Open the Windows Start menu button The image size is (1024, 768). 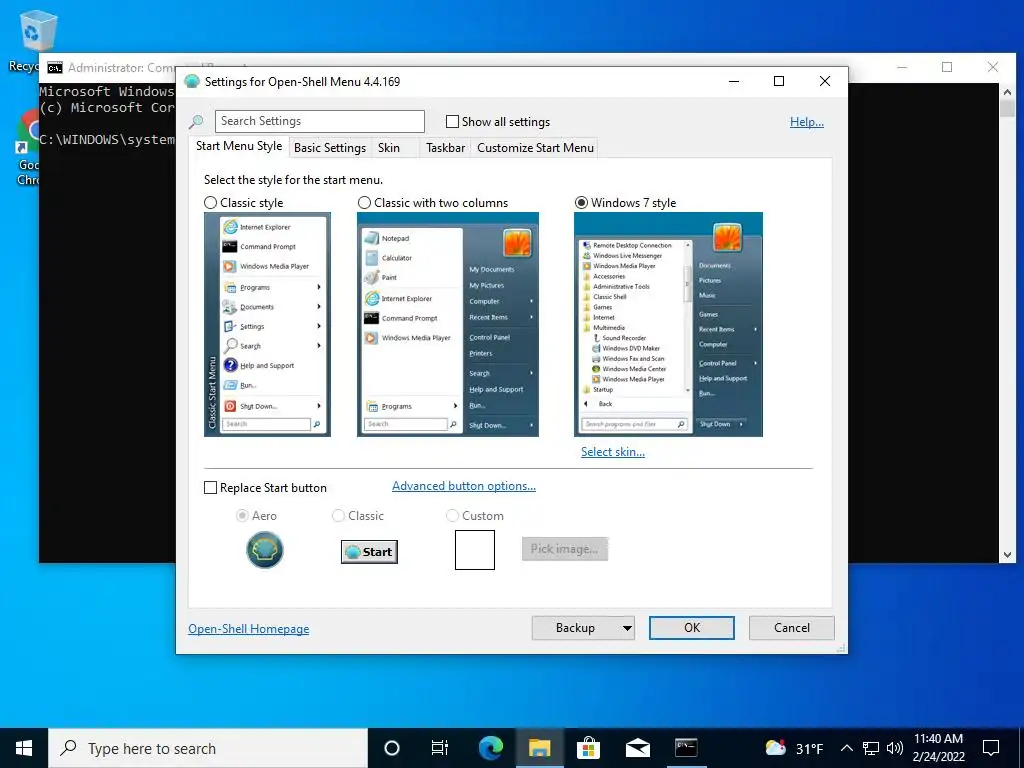click(24, 748)
